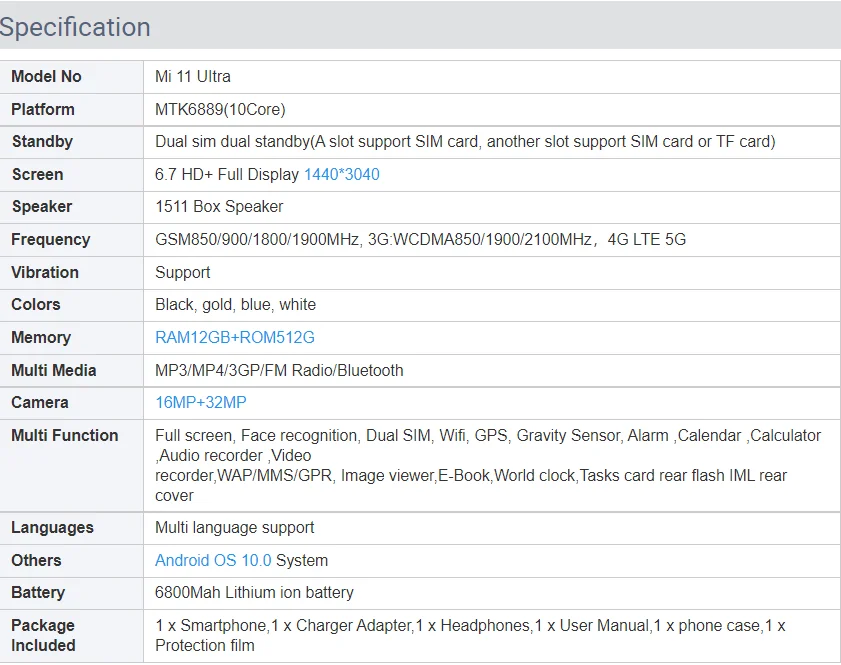Select the Vibration row label
This screenshot has width=841, height=665.
click(x=45, y=273)
